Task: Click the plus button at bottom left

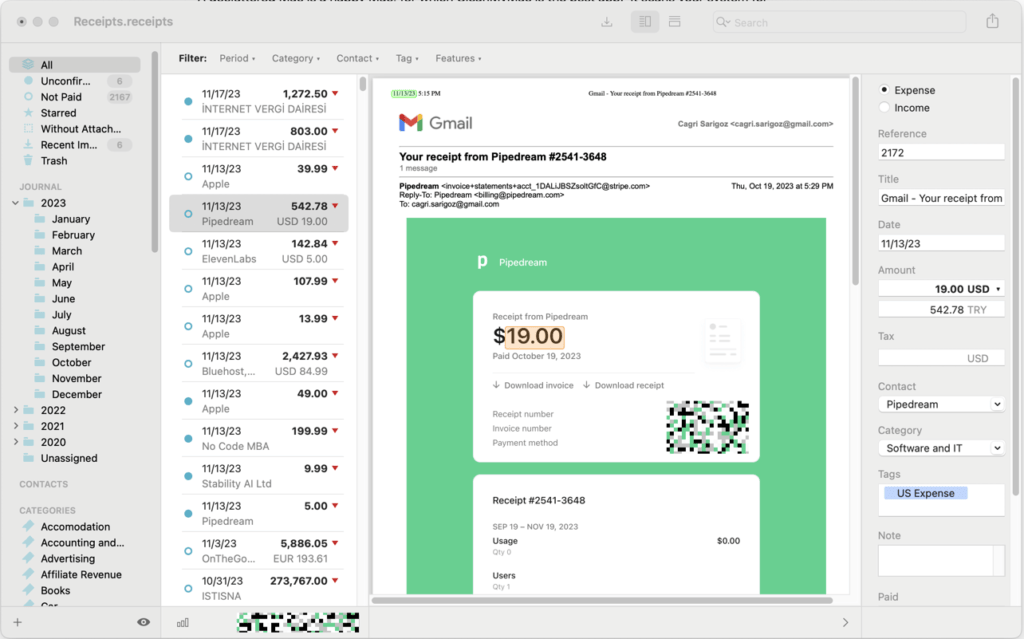Action: [17, 622]
